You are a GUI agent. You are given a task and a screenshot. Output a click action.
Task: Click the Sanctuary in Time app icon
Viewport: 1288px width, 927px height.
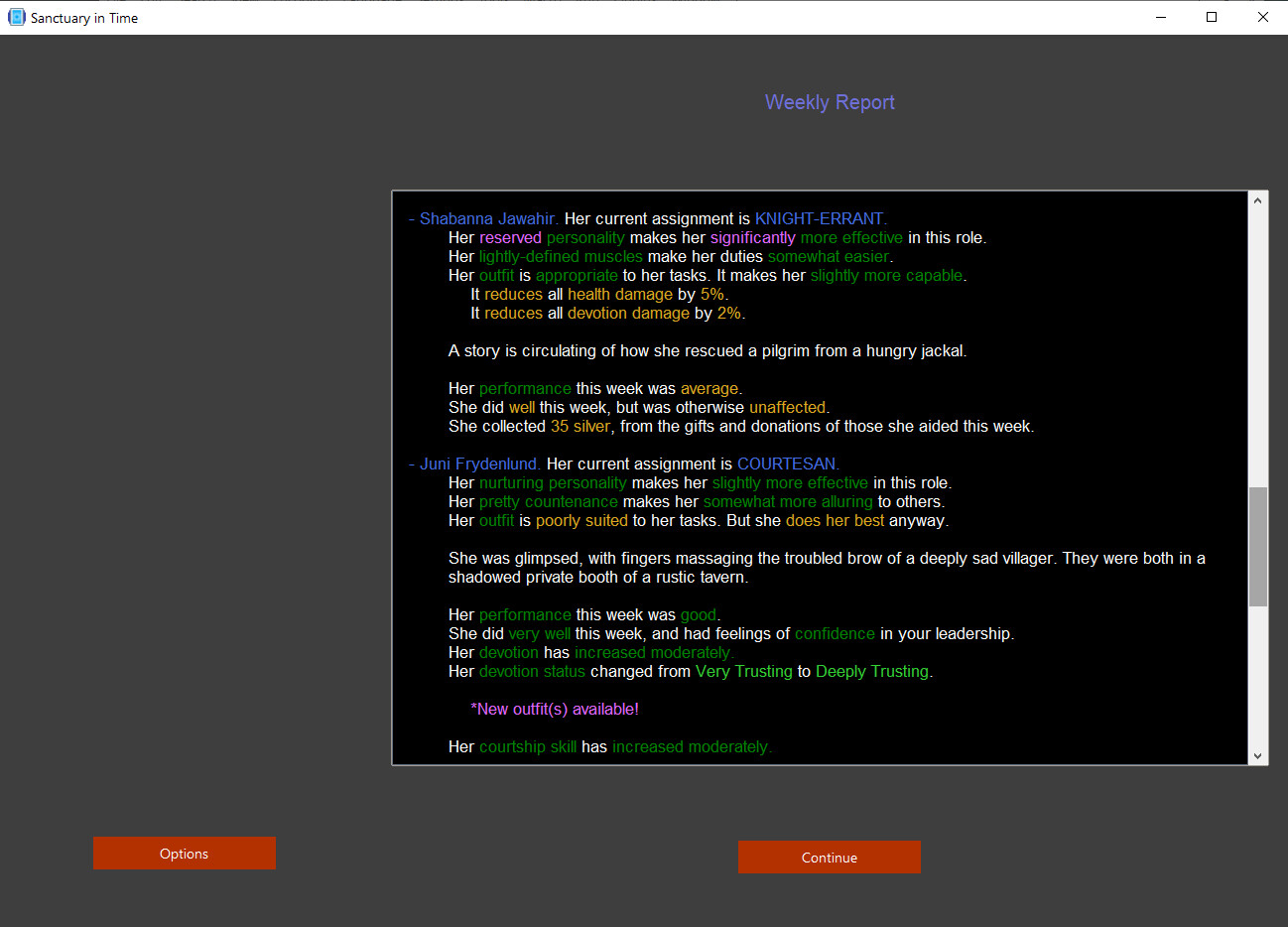(x=17, y=17)
